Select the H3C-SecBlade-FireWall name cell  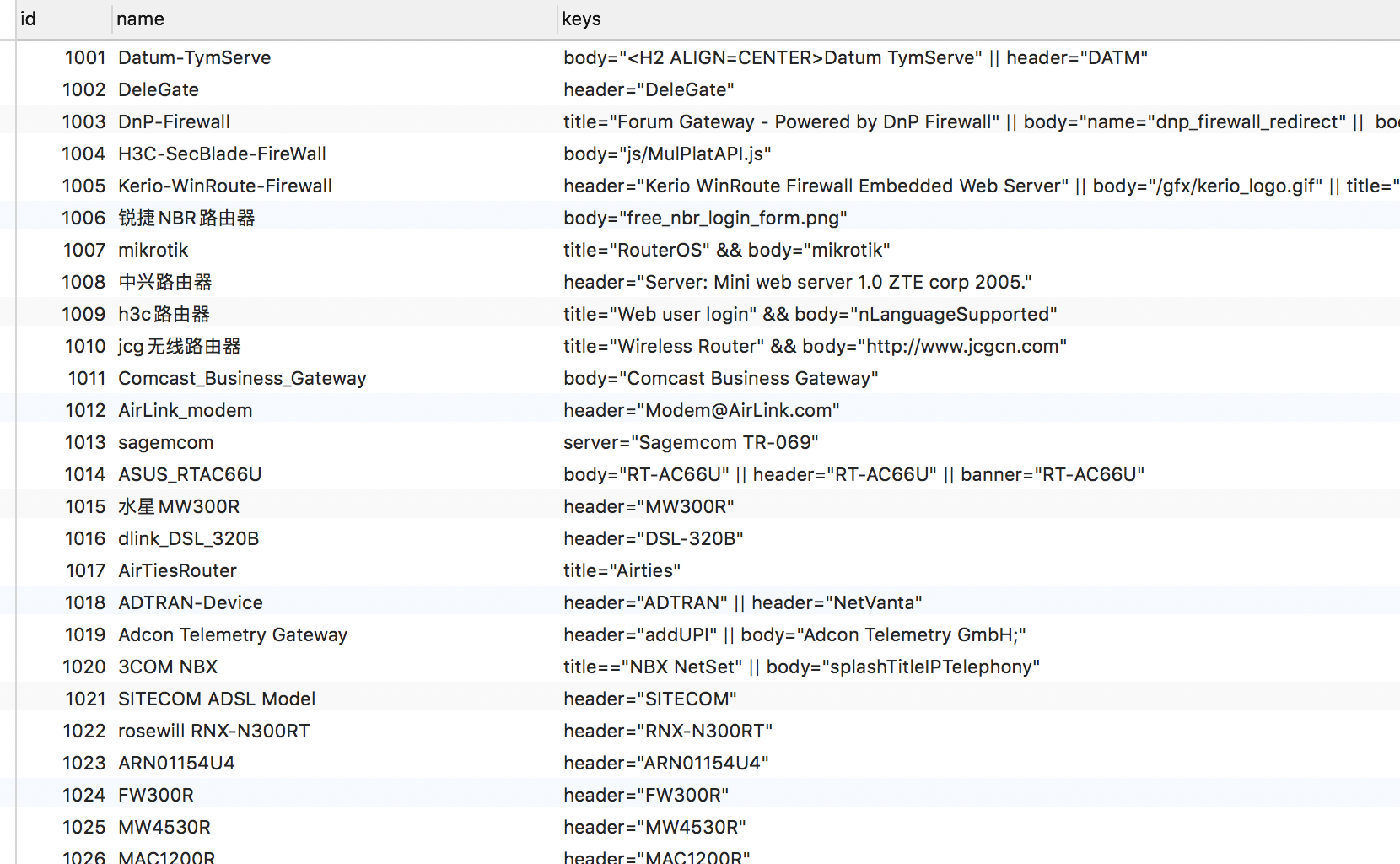[x=335, y=154]
